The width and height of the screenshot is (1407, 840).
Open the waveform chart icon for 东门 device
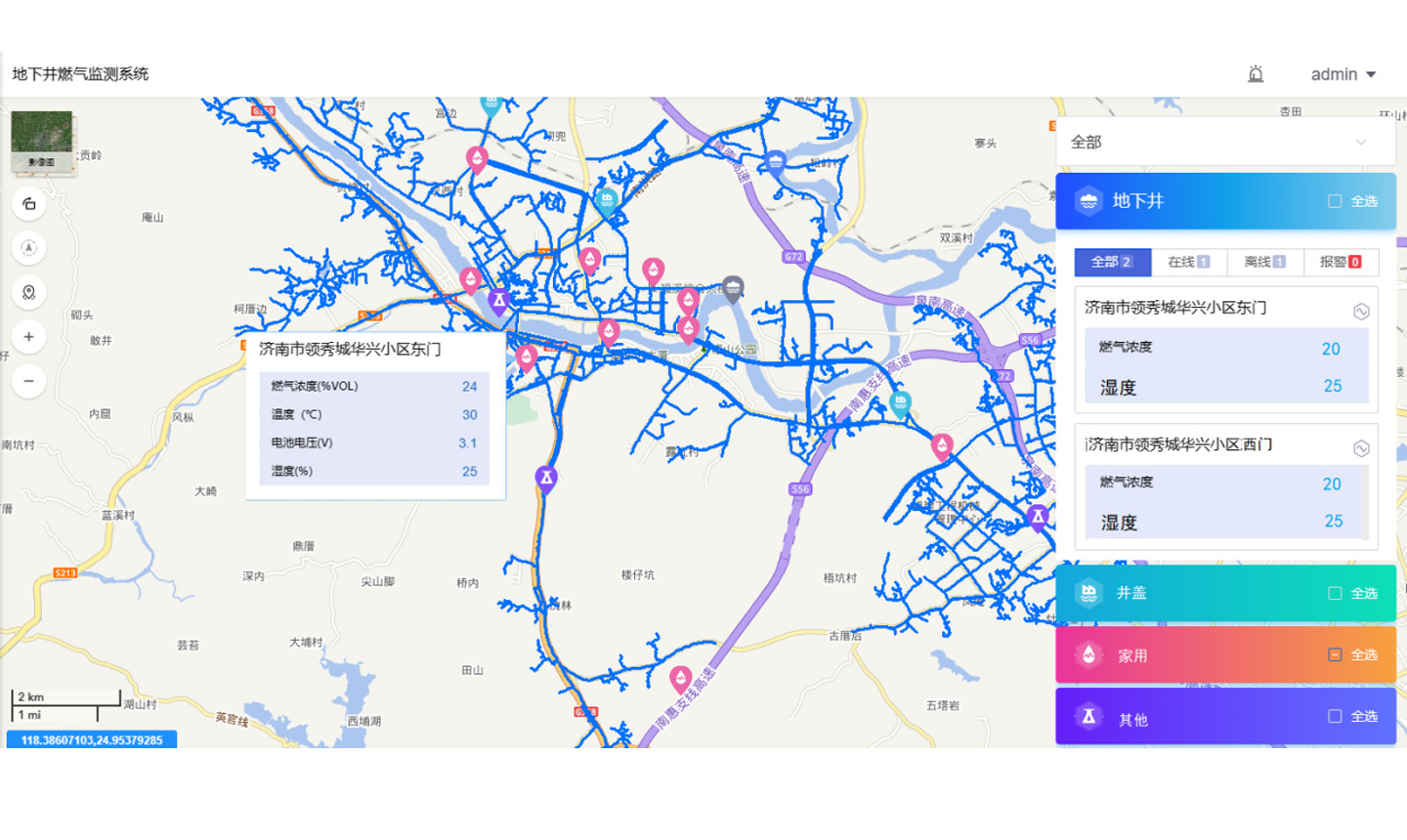point(1361,312)
